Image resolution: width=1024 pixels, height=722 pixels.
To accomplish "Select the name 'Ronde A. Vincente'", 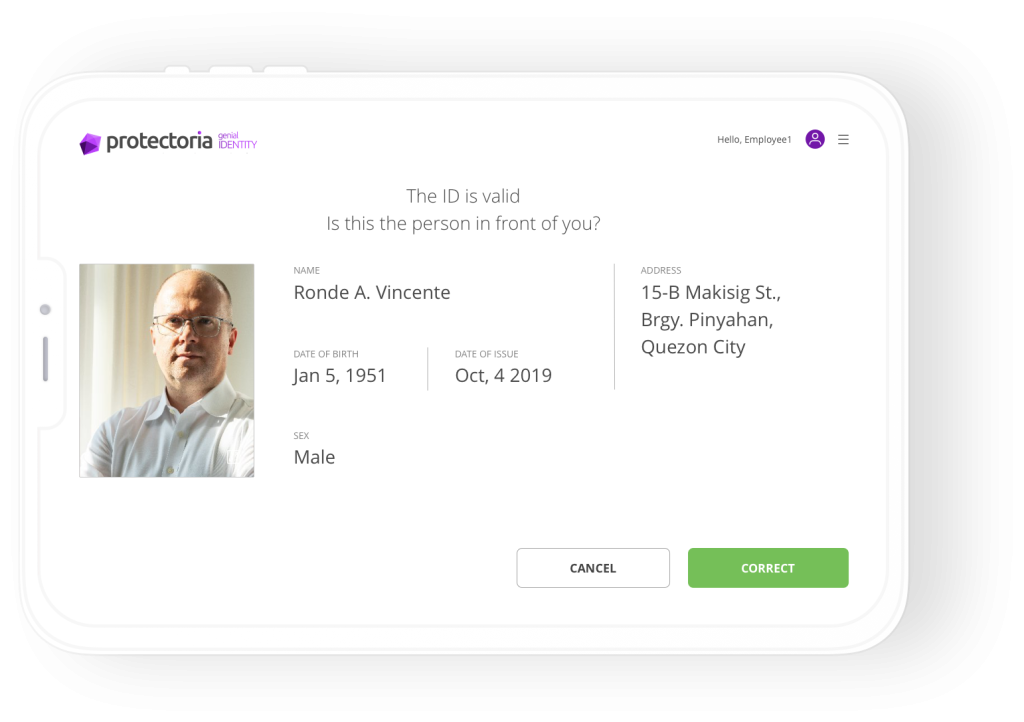I will (372, 293).
